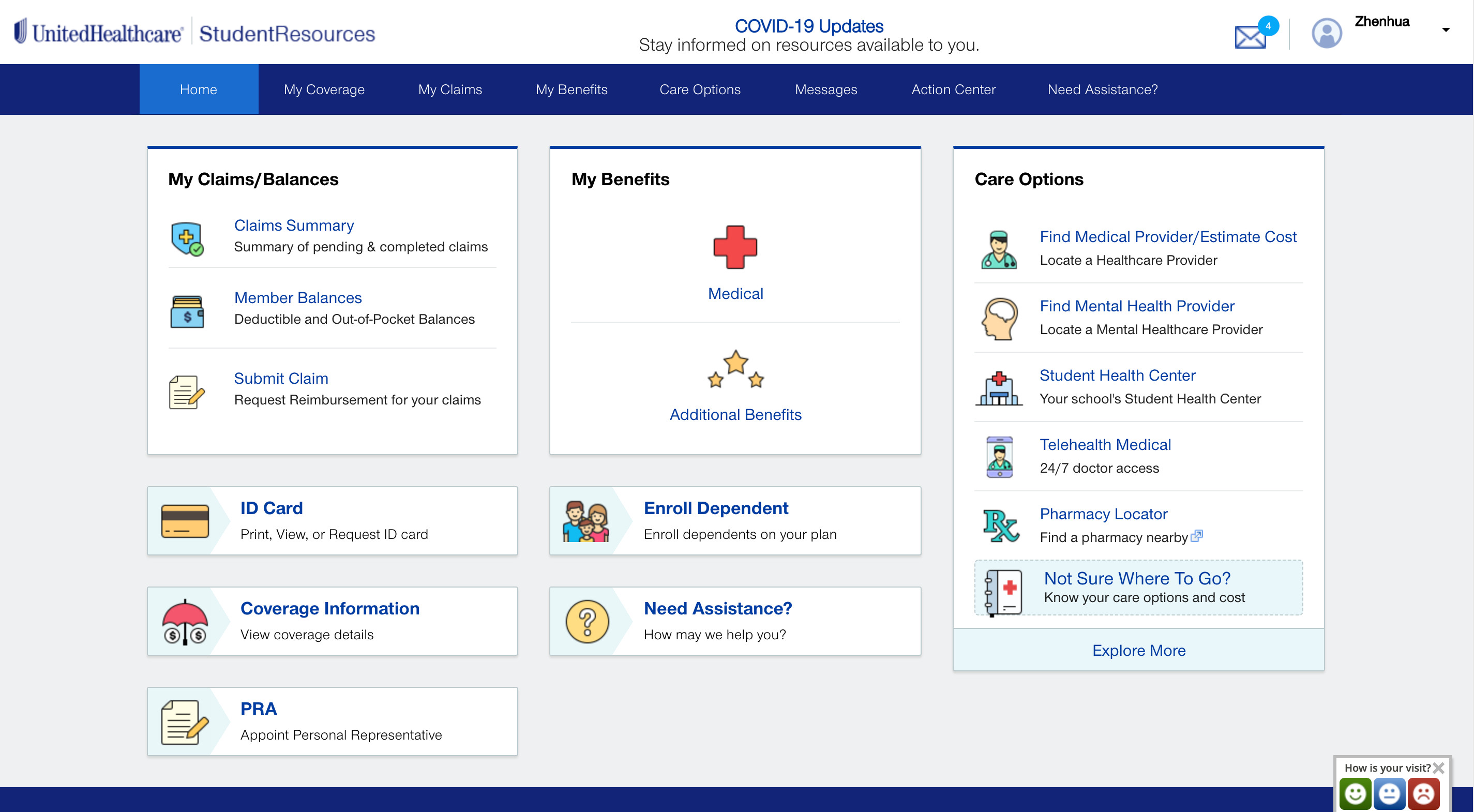Open the Additional Benefits link
The width and height of the screenshot is (1474, 812).
735,414
